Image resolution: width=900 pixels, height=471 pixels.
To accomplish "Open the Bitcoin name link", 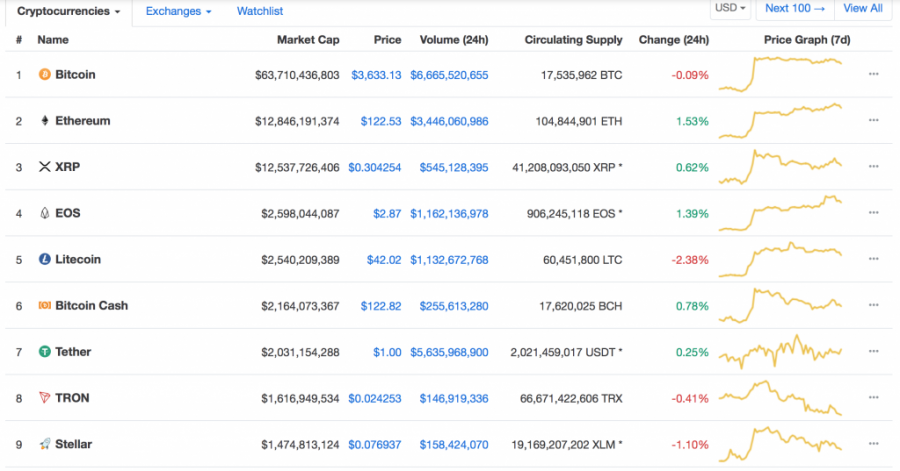I will (x=75, y=75).
